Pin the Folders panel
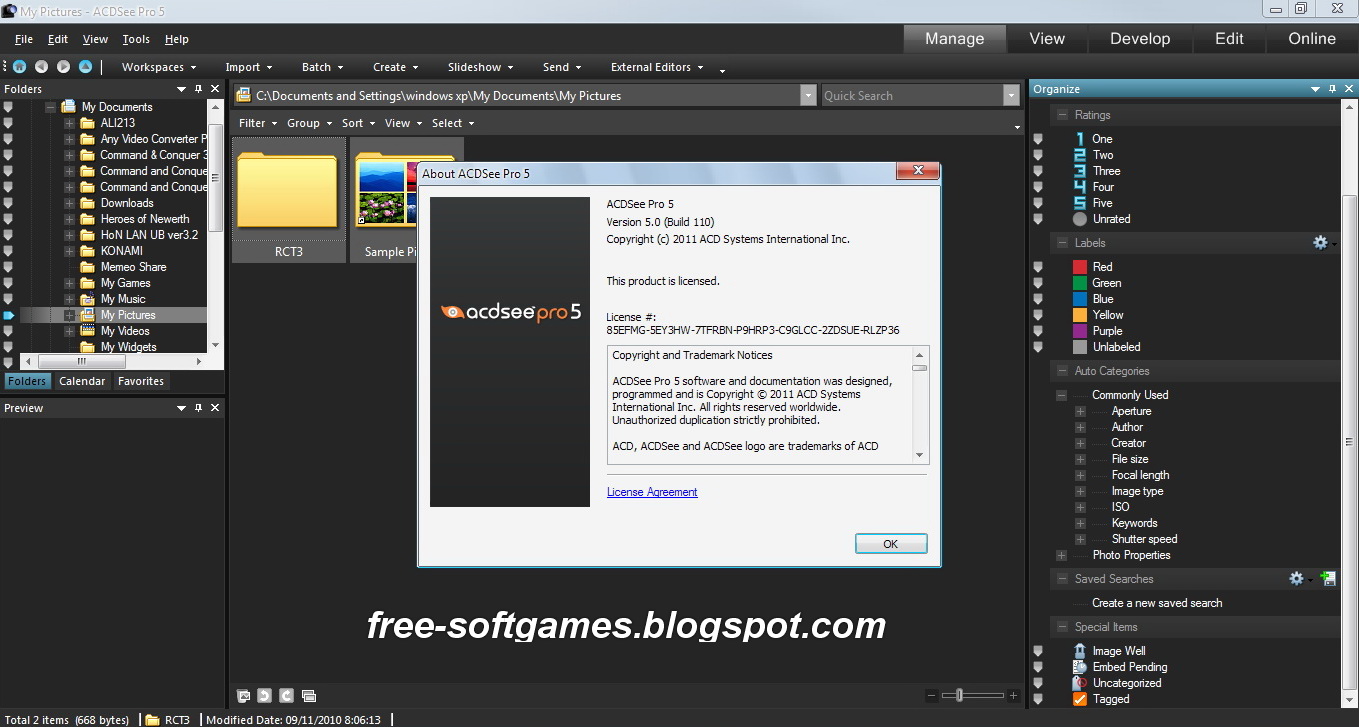This screenshot has height=727, width=1359. [199, 89]
